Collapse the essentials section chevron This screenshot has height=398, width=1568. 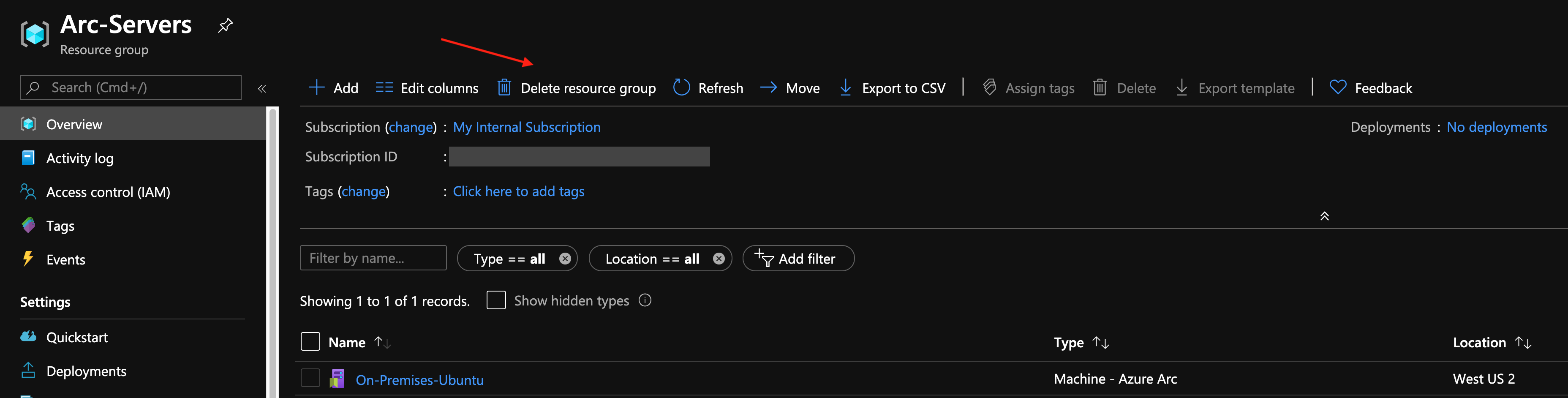coord(1325,216)
